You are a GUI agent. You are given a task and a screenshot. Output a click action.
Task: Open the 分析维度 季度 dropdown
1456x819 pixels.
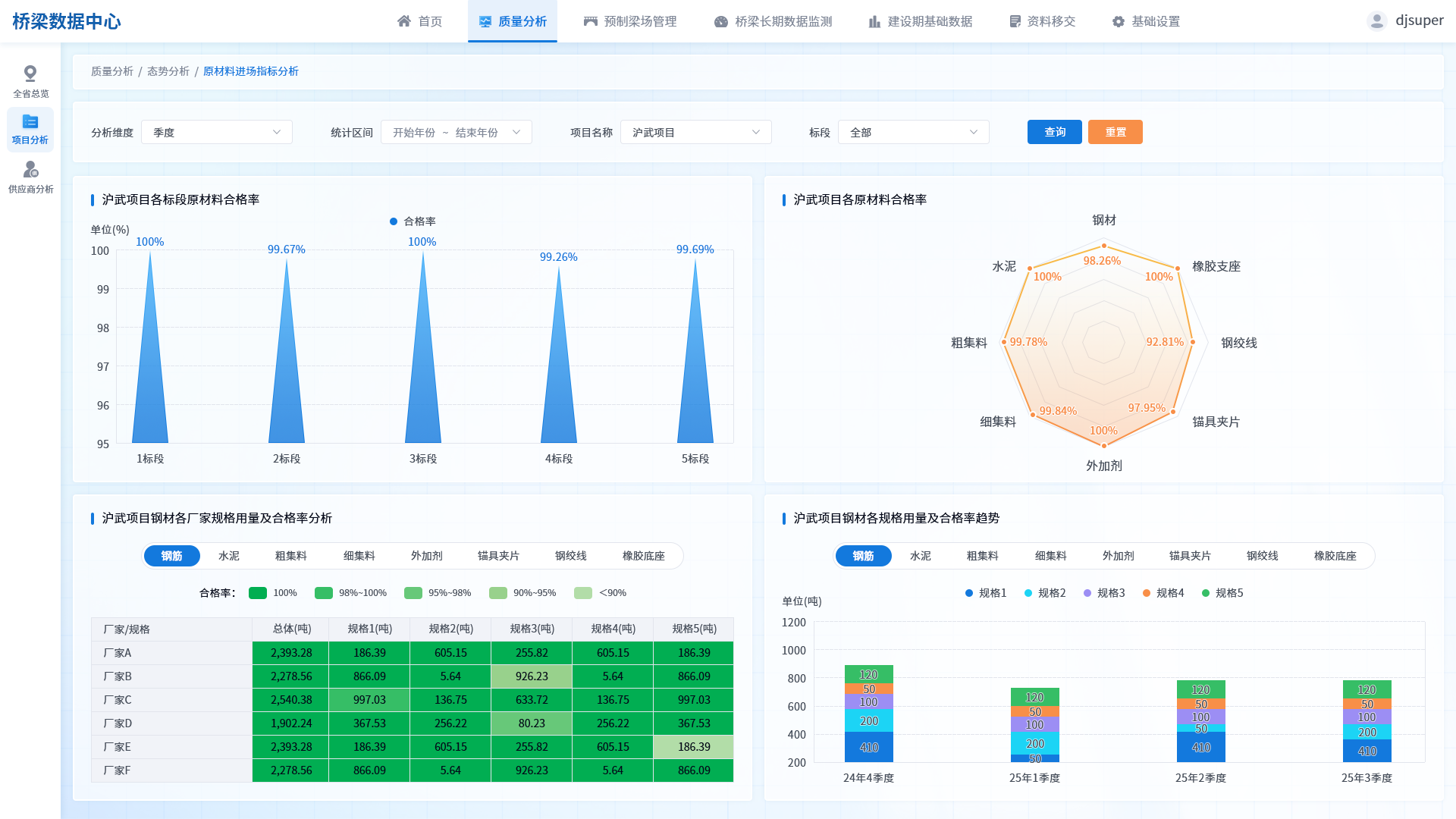click(x=217, y=132)
